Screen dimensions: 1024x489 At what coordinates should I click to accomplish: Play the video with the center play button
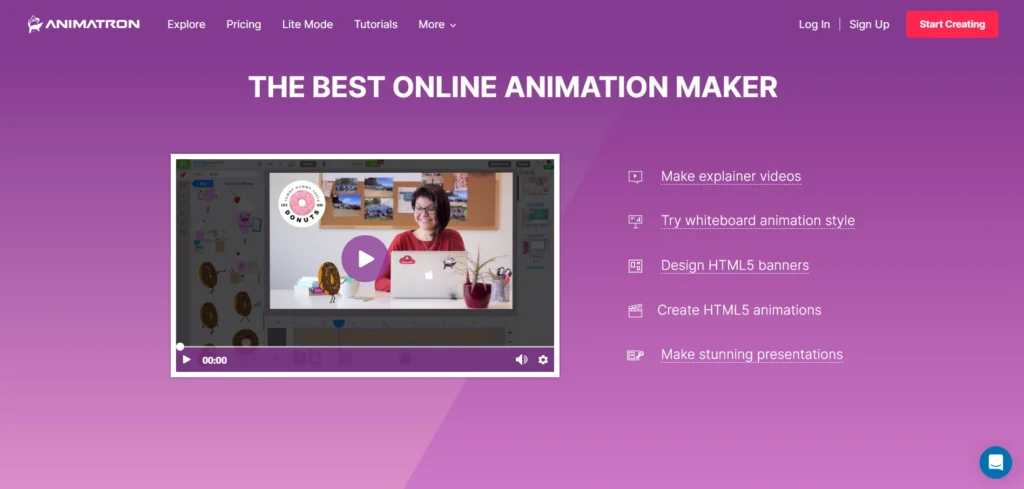pos(364,259)
